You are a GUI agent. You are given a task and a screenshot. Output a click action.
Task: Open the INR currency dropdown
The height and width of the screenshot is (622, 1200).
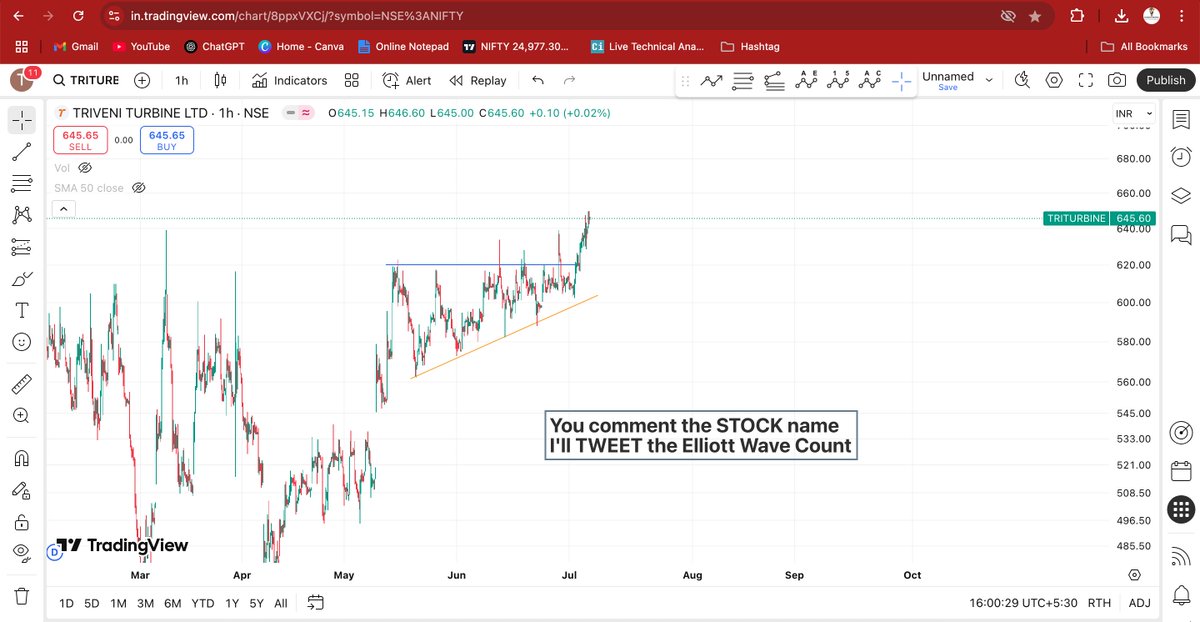[1134, 113]
